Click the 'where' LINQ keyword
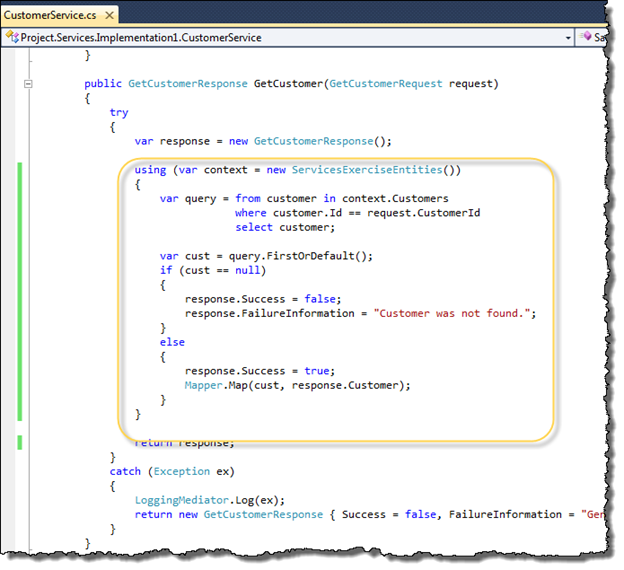The image size is (624, 570). pos(250,213)
